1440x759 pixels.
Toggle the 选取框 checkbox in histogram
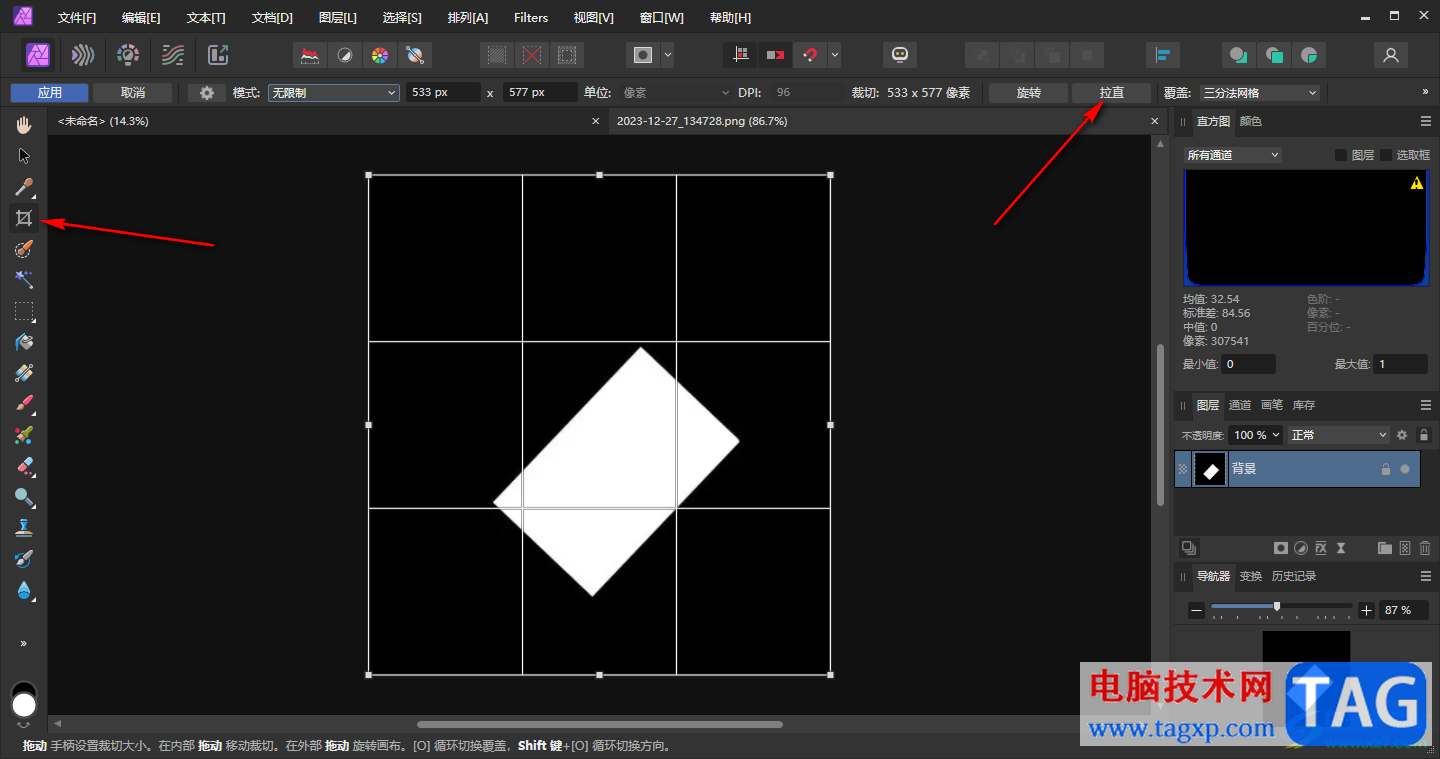click(x=1386, y=155)
